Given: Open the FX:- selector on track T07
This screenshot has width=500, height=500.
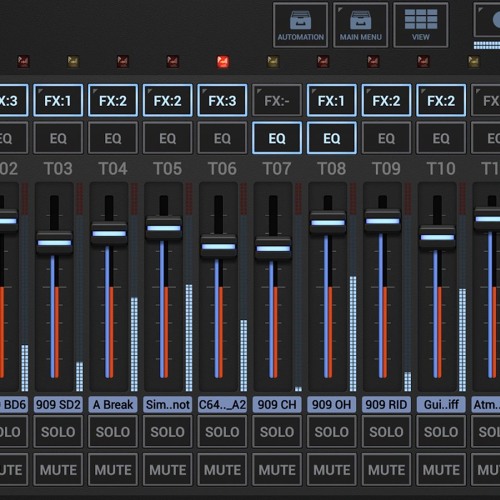Looking at the screenshot, I should pos(277,100).
